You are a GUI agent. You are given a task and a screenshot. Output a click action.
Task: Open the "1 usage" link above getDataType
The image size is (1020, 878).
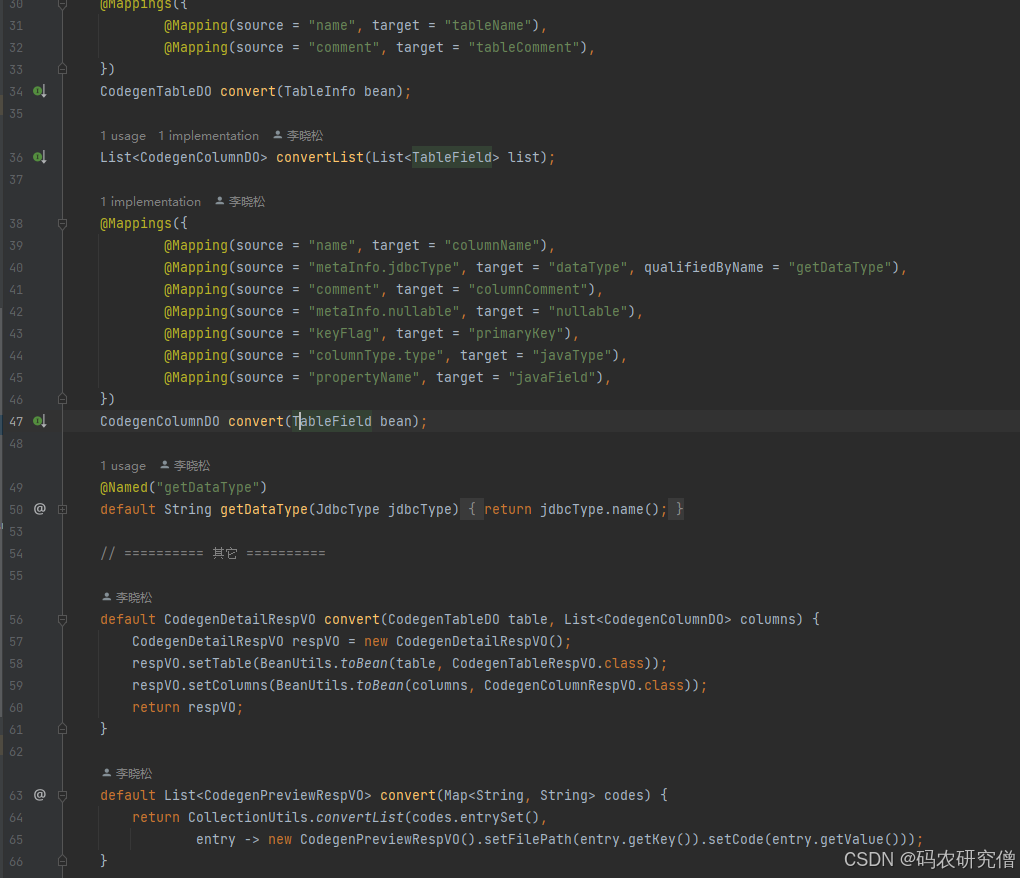pyautogui.click(x=122, y=465)
